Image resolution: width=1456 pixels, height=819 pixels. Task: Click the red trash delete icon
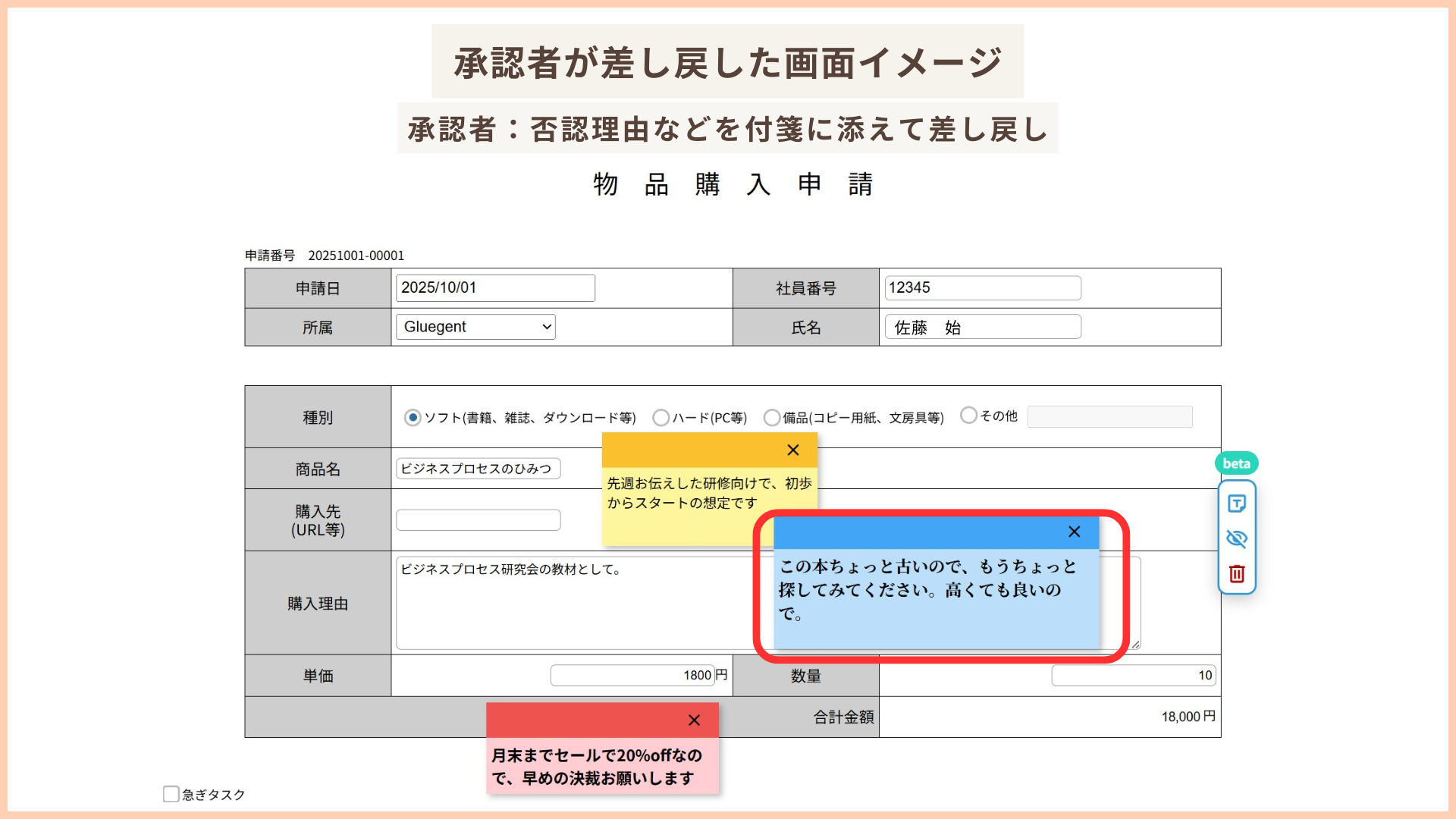(x=1237, y=574)
